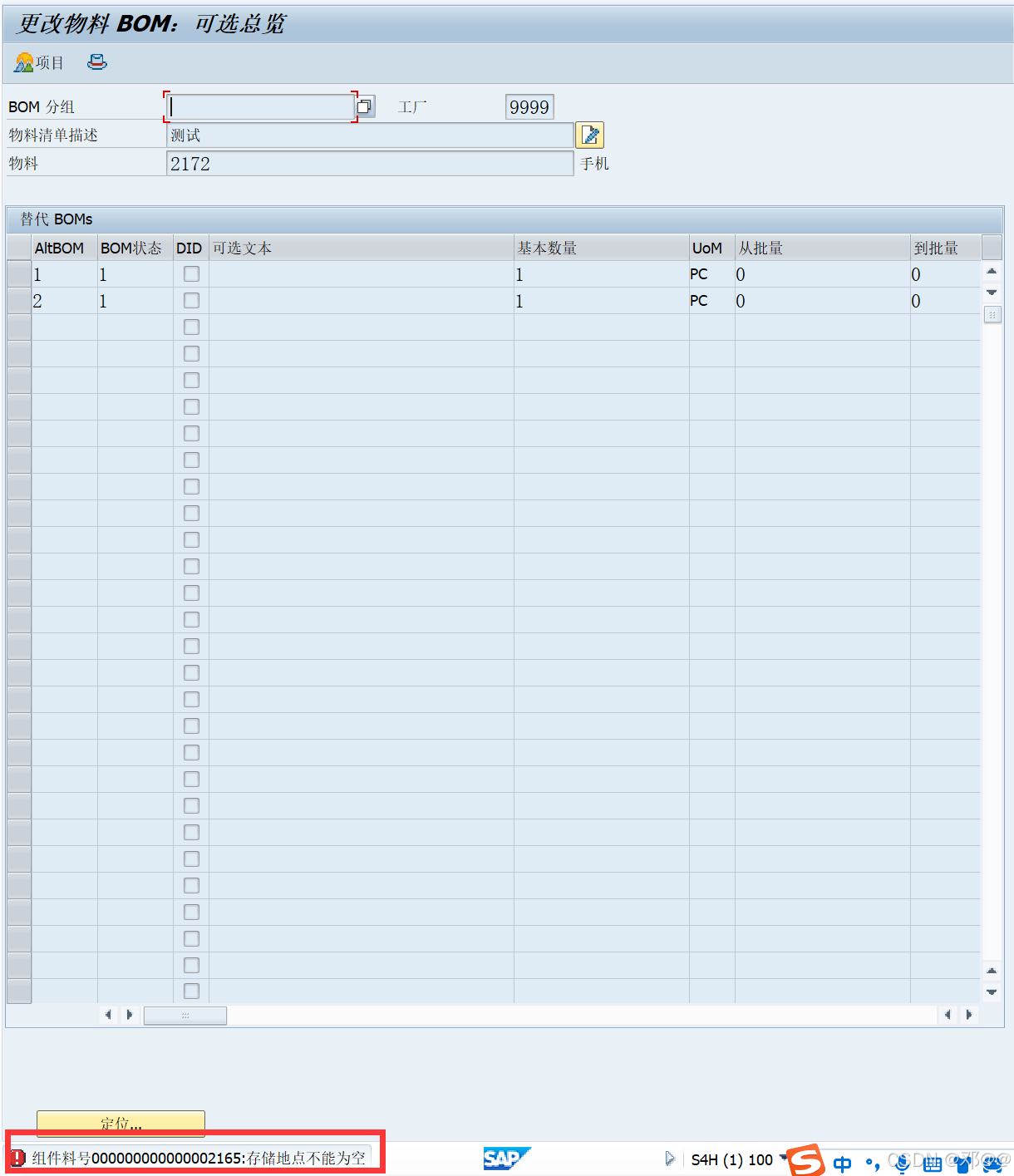Click the SAP logo in the status bar
This screenshot has width=1014, height=1176.
point(507,1158)
